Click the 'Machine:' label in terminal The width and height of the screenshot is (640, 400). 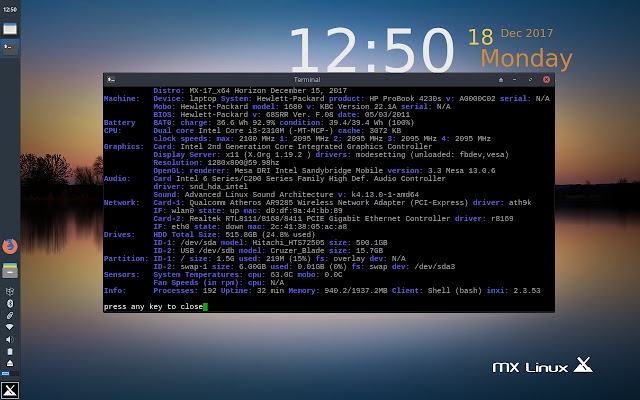click(x=122, y=98)
